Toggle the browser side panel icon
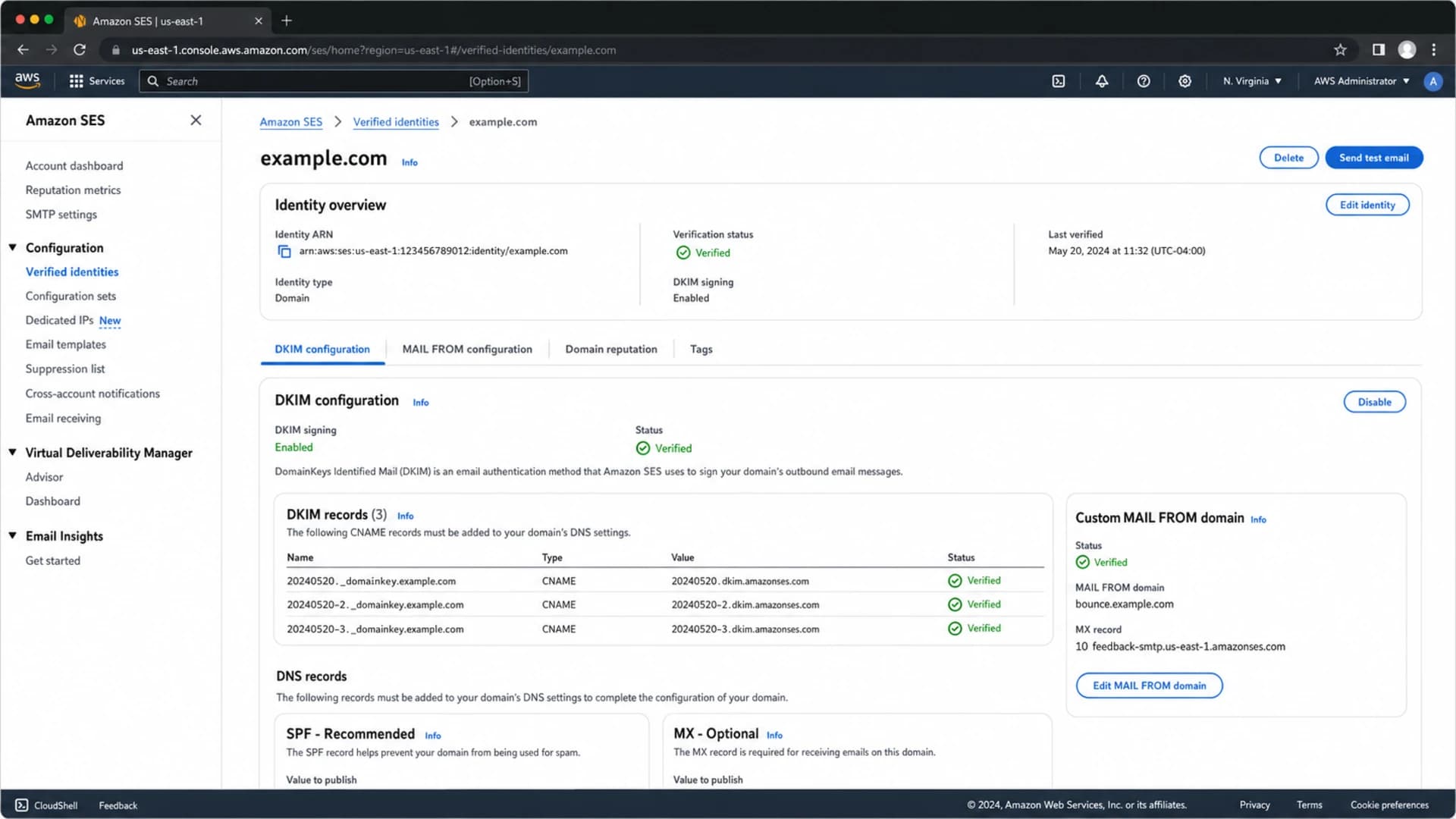This screenshot has height=819, width=1456. click(x=1379, y=50)
